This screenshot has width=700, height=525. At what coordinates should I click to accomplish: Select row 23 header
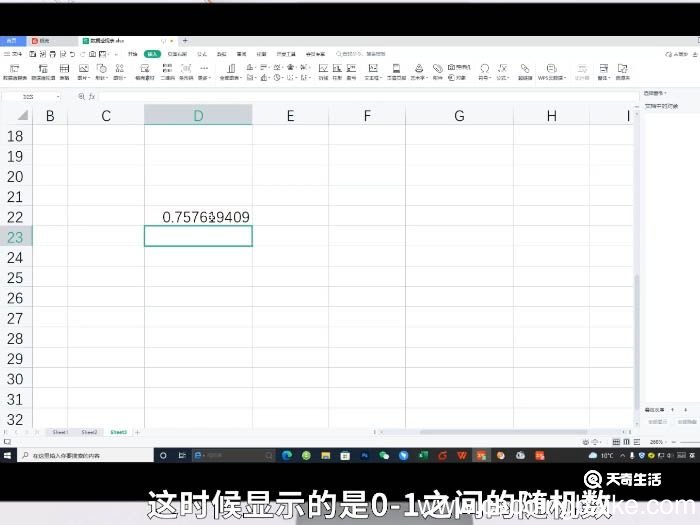(16, 237)
